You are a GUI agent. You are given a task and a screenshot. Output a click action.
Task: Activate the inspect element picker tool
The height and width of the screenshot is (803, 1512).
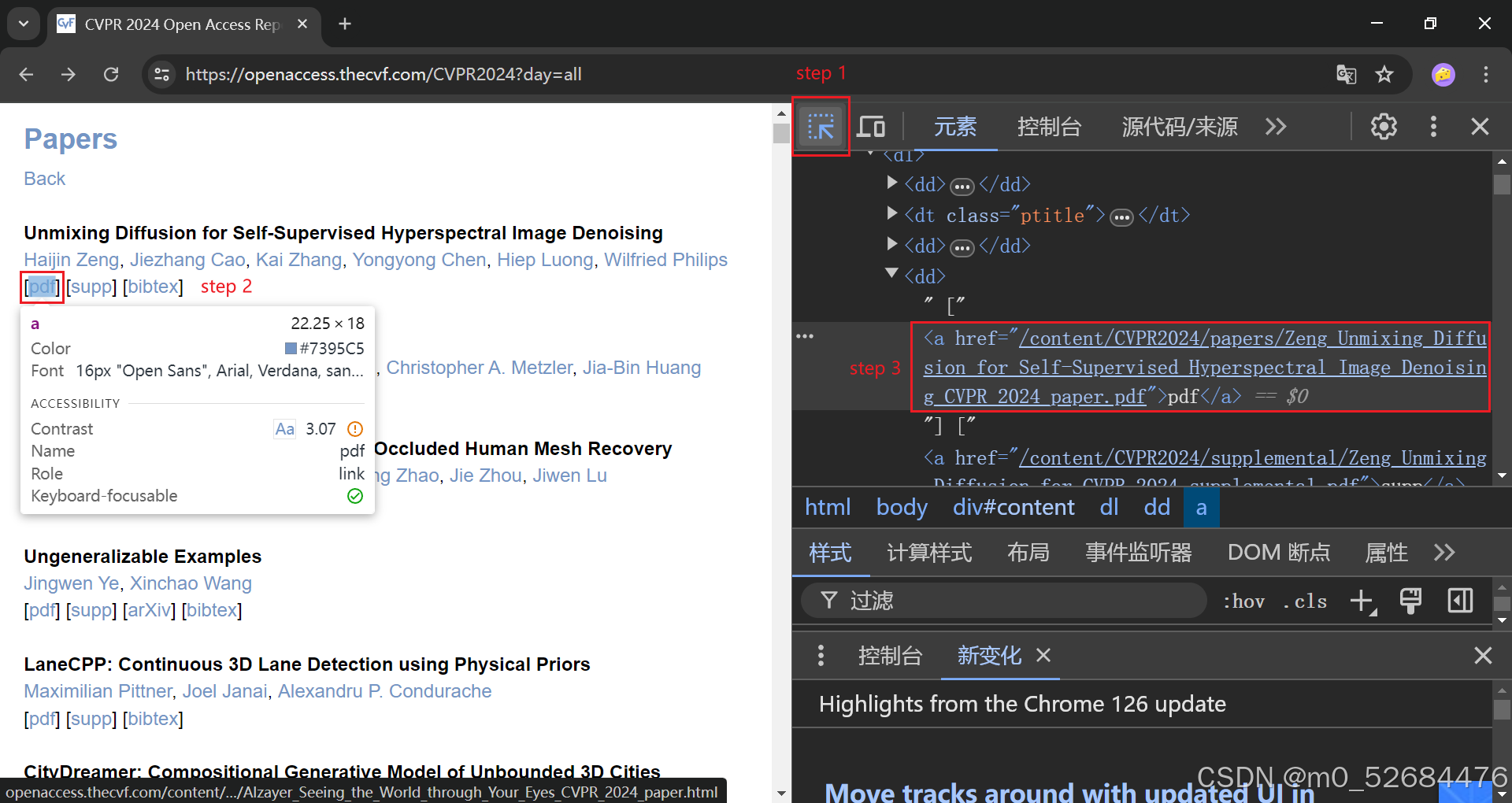click(821, 127)
